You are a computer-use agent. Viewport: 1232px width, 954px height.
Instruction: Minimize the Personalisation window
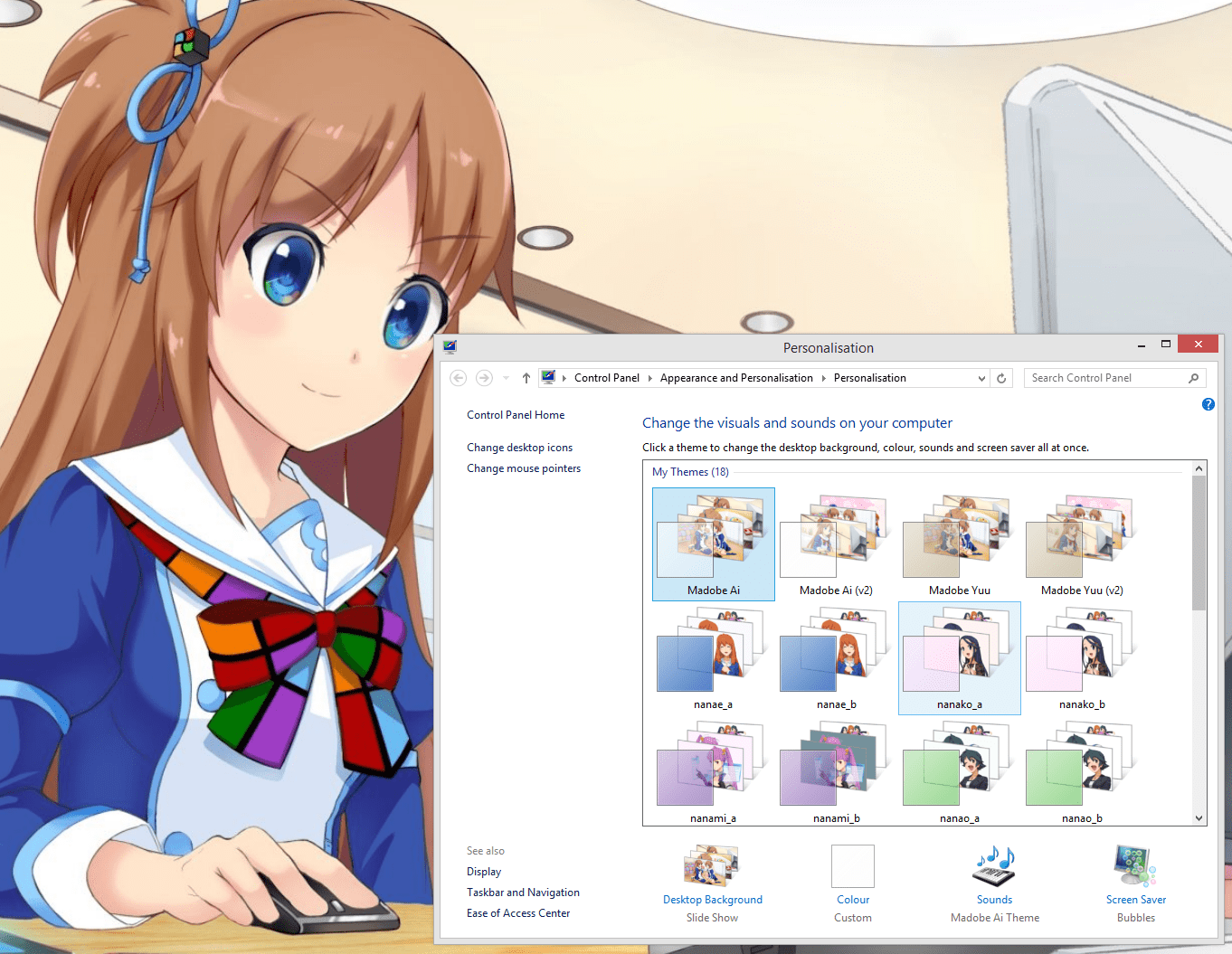1142,345
